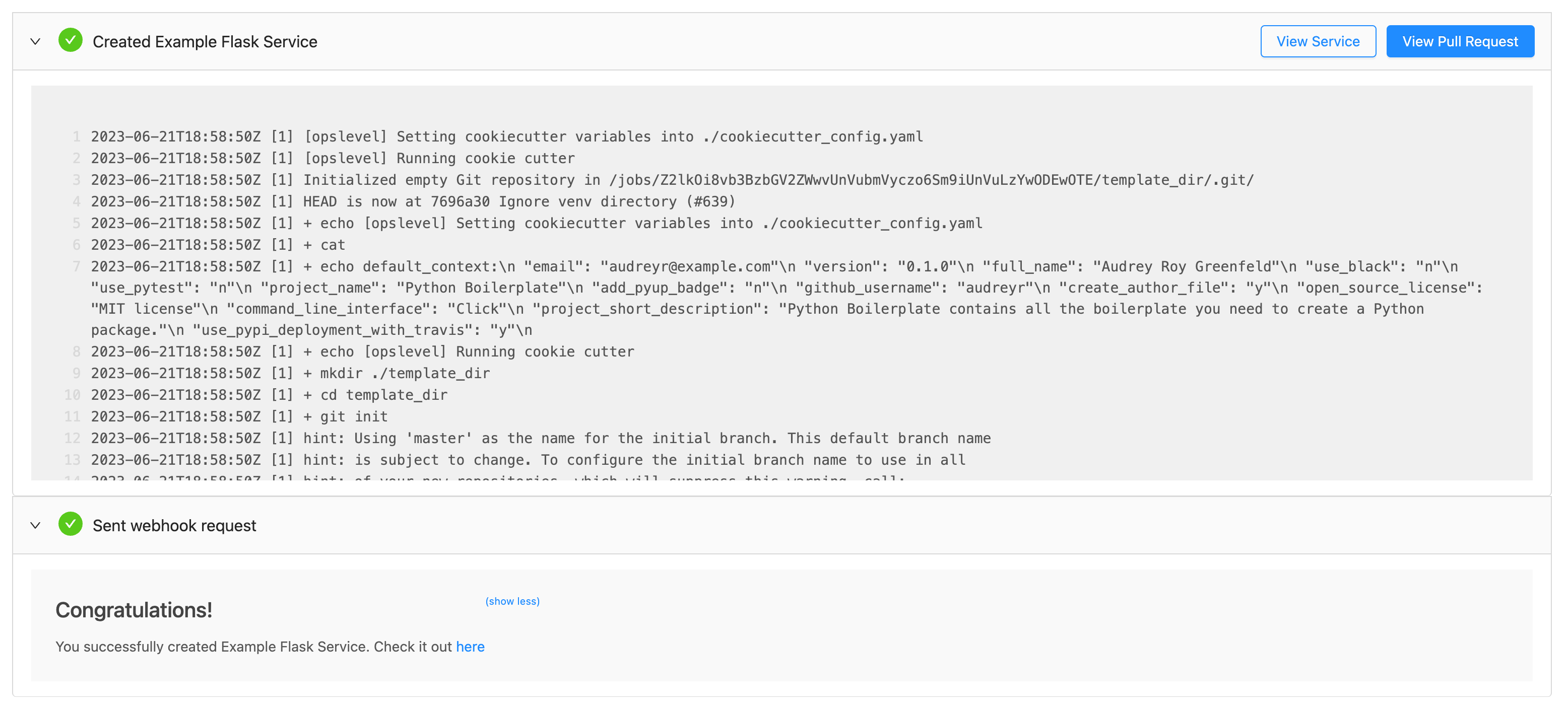The height and width of the screenshot is (711, 1568).
Task: Click show less to hide webhook details
Action: [x=513, y=601]
